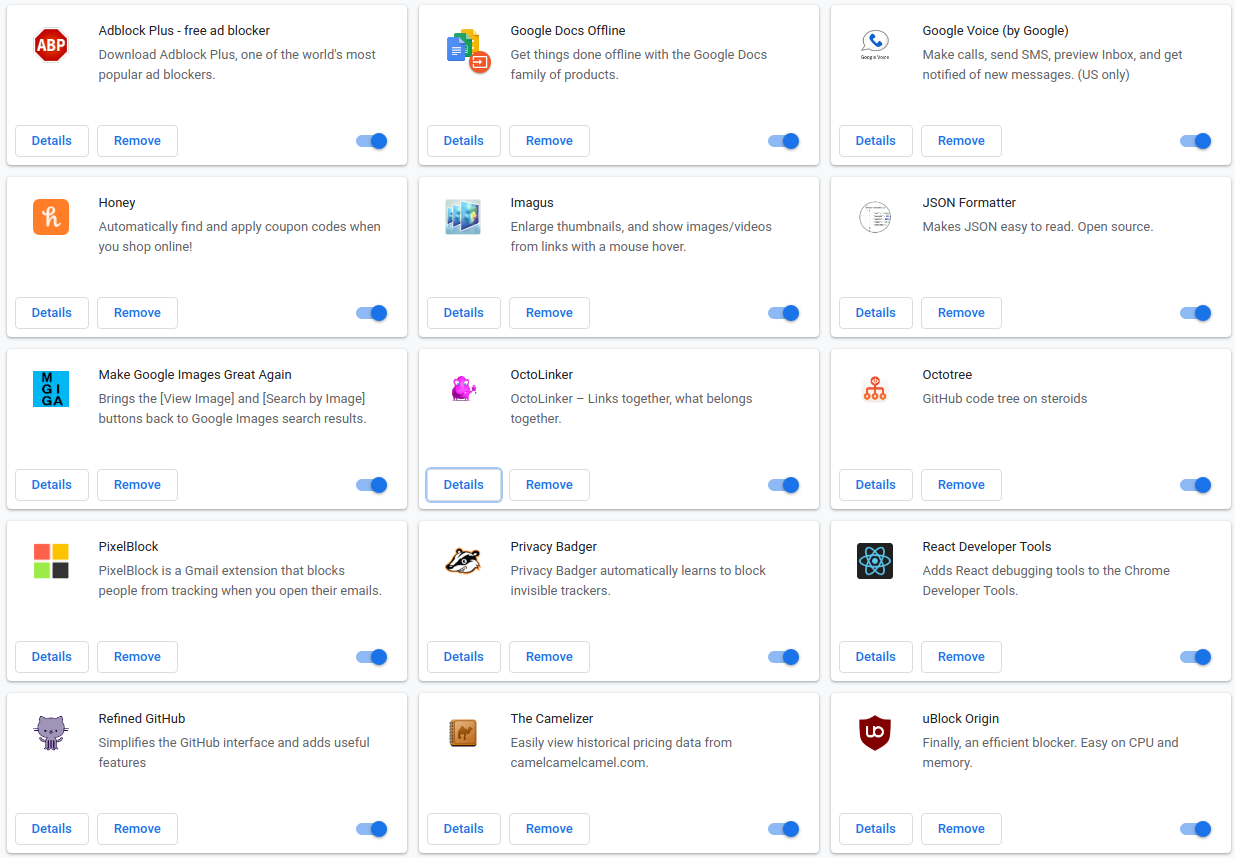Turn off Google Docs Offline toggle
The image size is (1235, 858).
[x=784, y=141]
